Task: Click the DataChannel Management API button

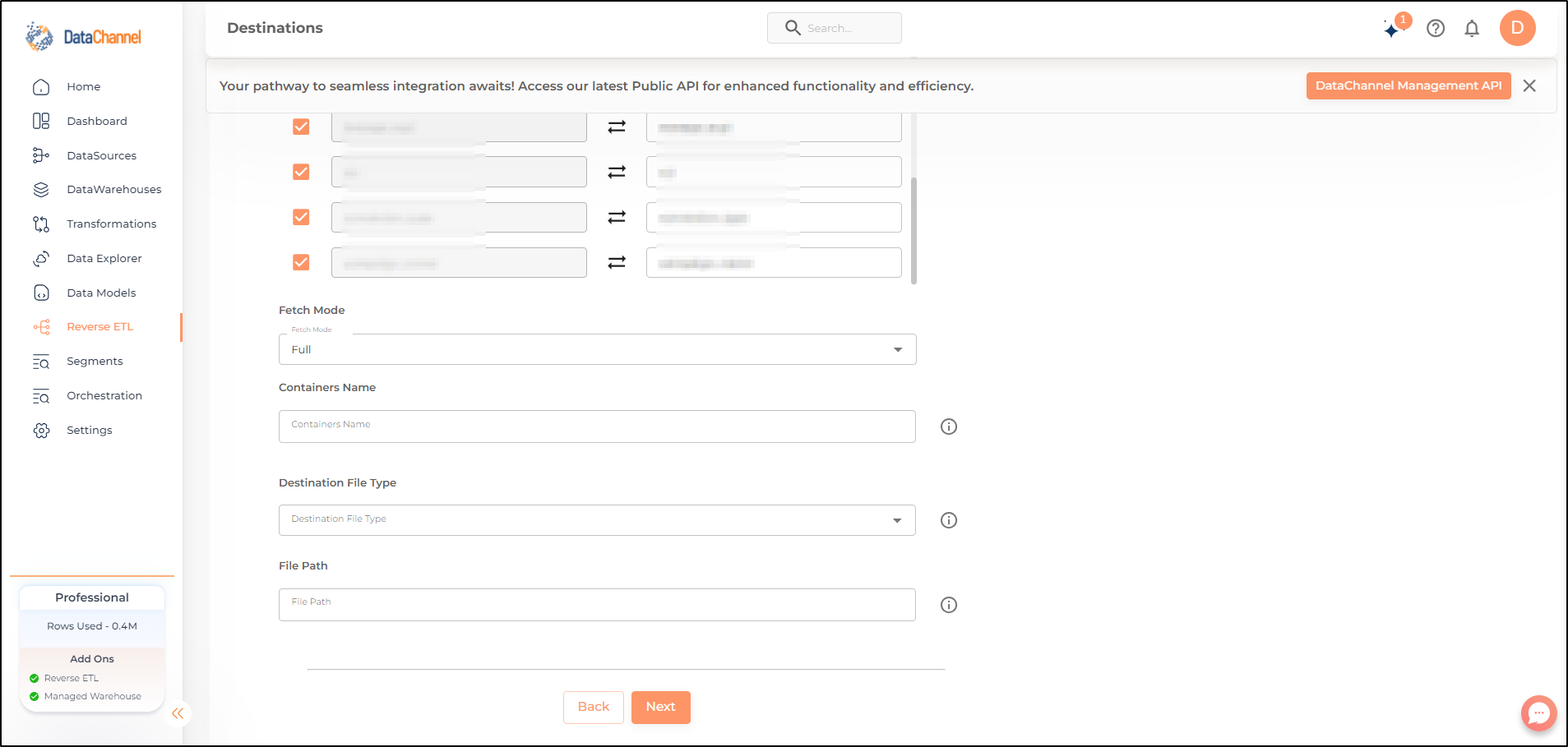Action: click(x=1408, y=85)
